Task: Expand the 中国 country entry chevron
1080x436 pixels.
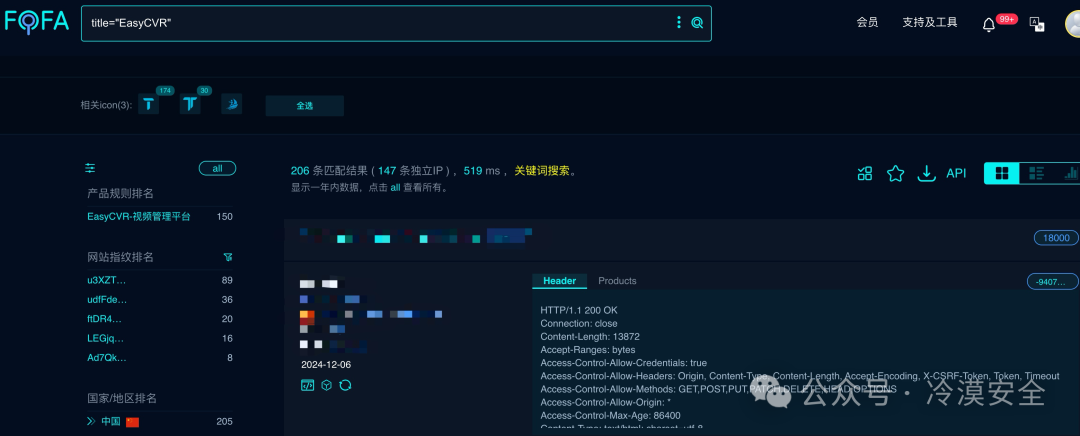Action: click(x=91, y=421)
